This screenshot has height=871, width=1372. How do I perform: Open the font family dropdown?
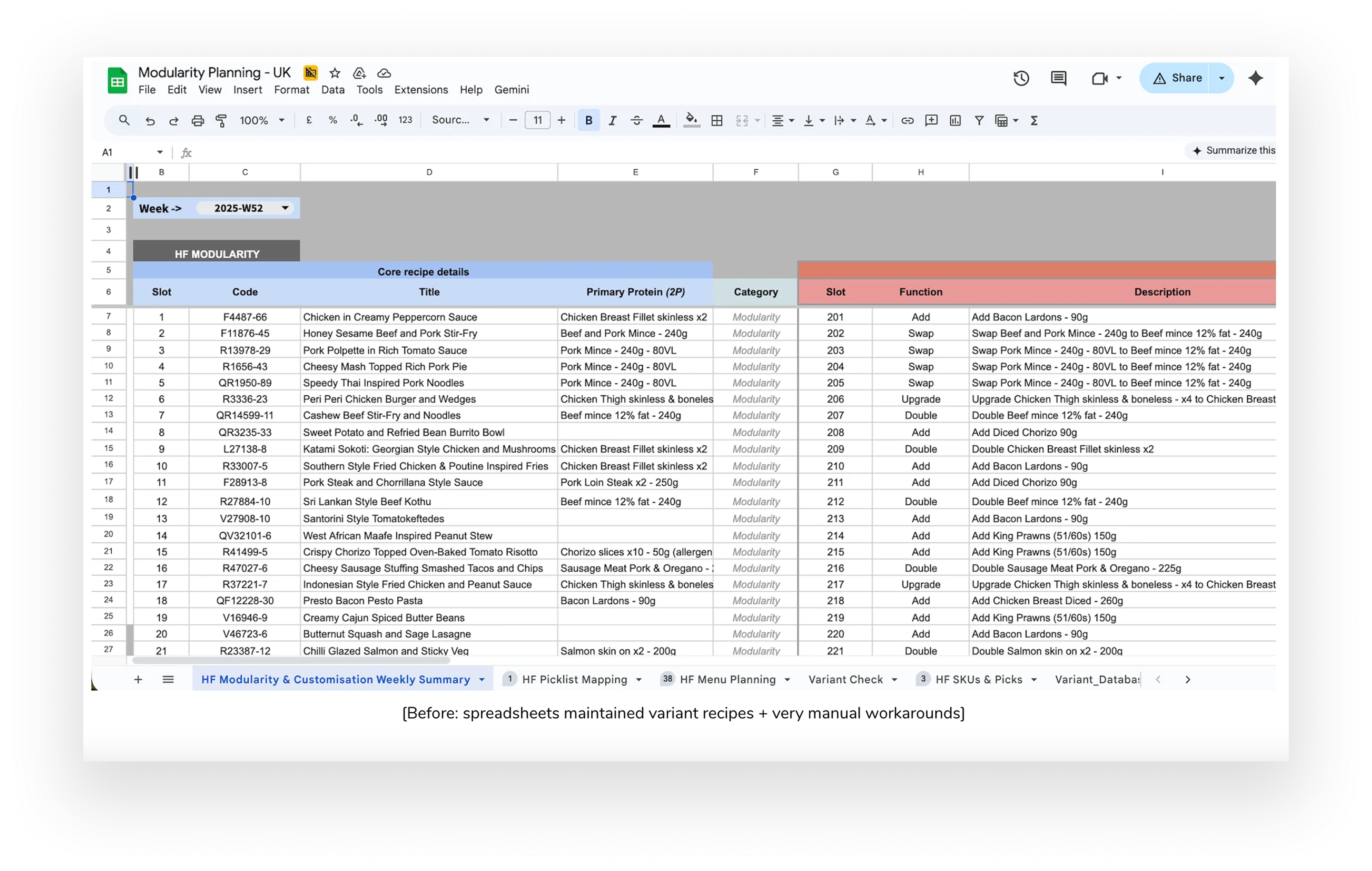point(460,120)
